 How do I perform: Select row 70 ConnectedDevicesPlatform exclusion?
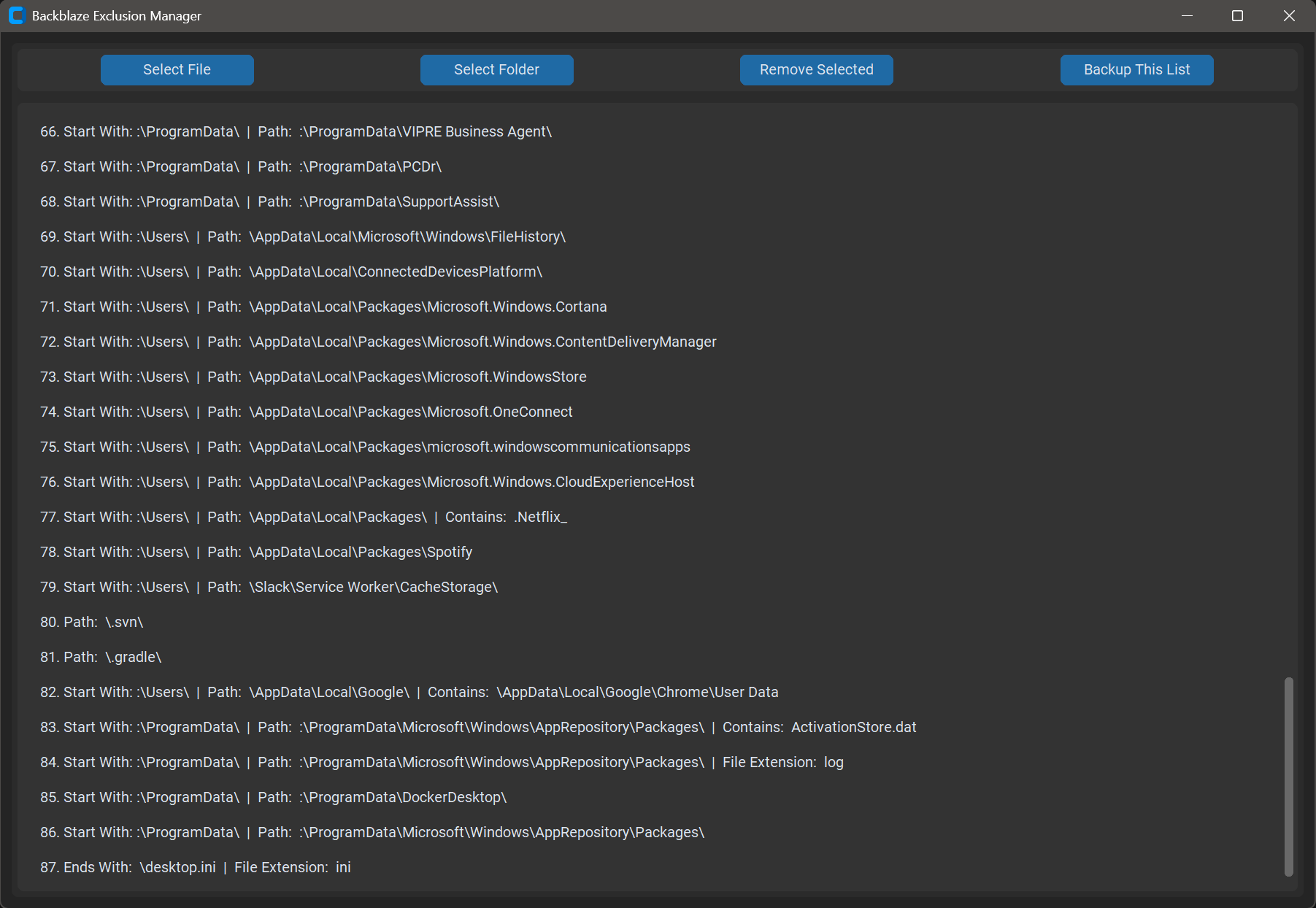[x=291, y=272]
